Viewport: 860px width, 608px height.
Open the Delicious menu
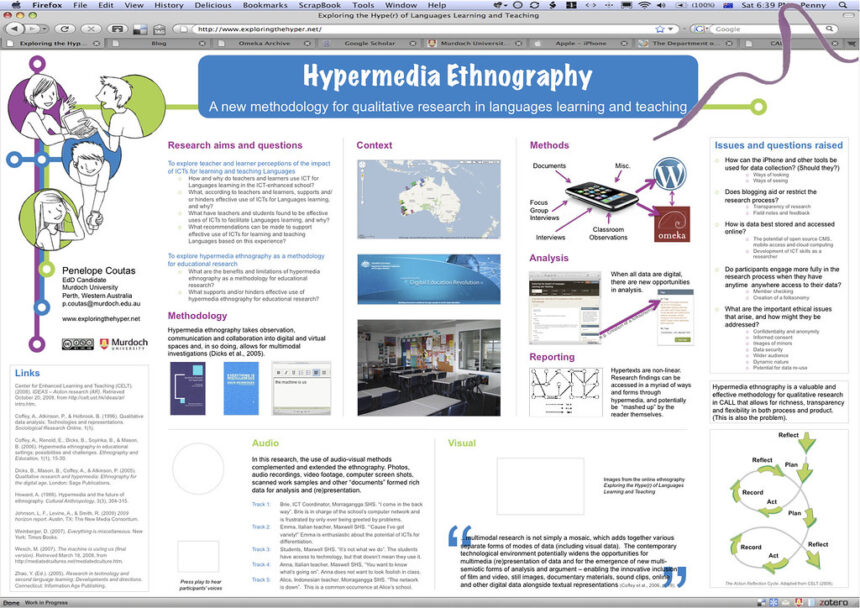[213, 5]
